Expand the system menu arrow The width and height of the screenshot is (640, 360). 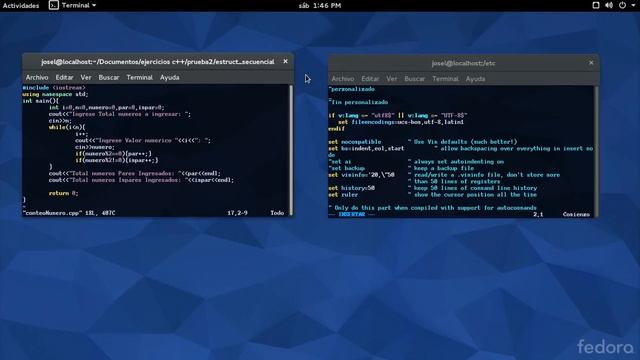coord(633,5)
